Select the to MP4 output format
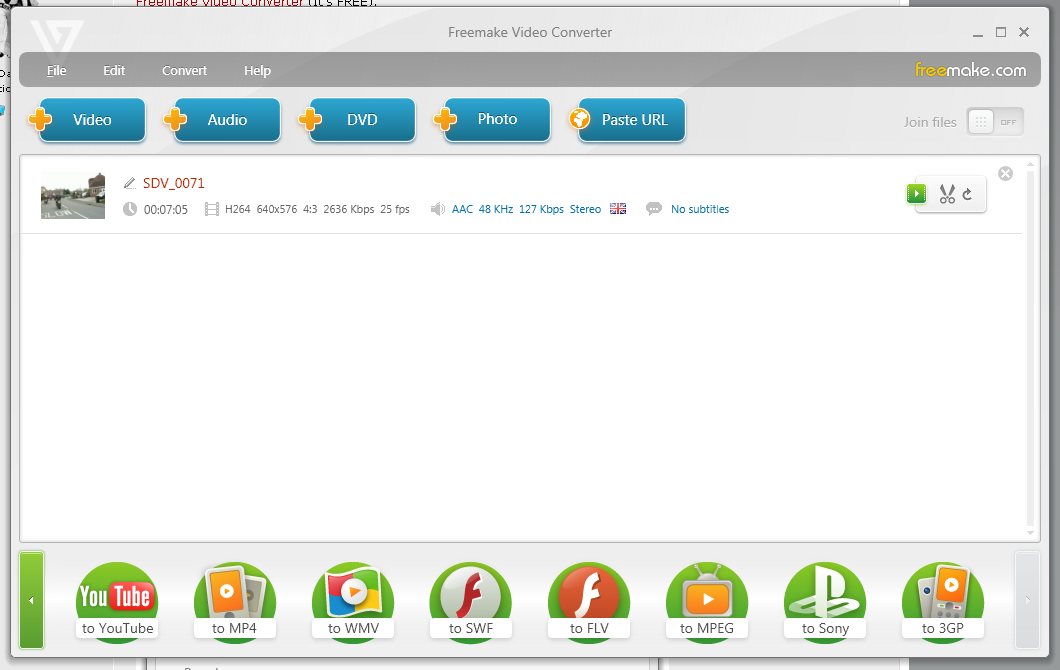 coord(235,601)
